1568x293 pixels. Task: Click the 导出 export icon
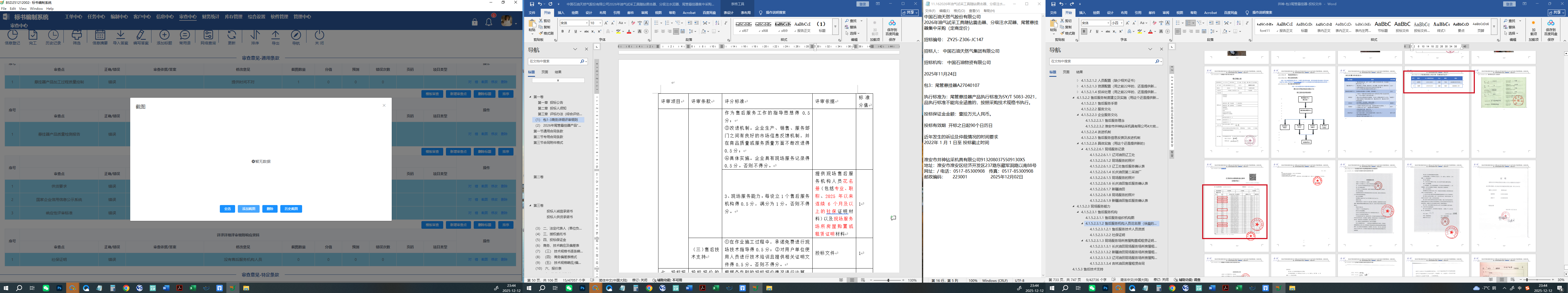point(276,38)
